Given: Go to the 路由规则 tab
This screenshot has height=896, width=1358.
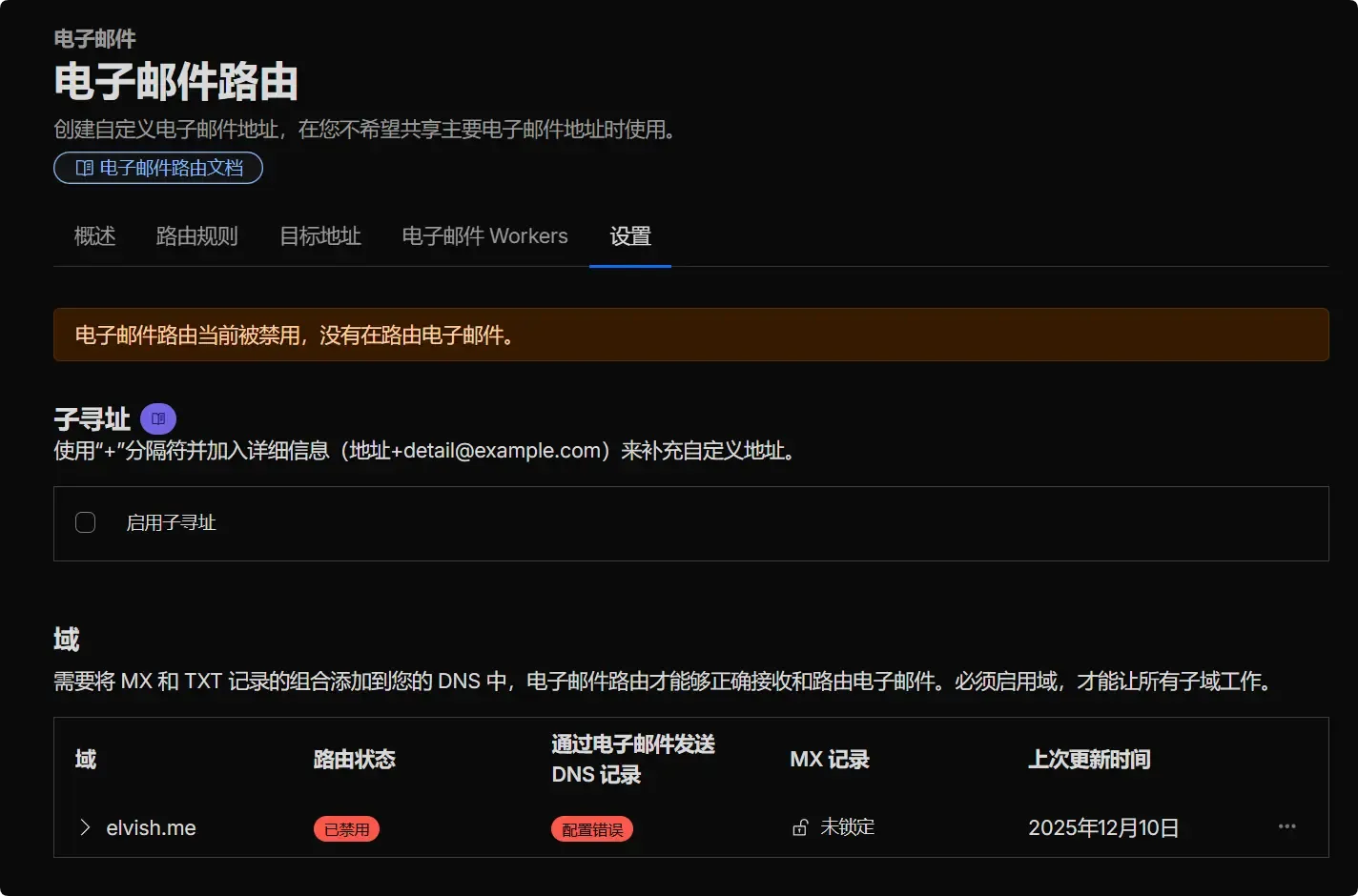Looking at the screenshot, I should 197,236.
